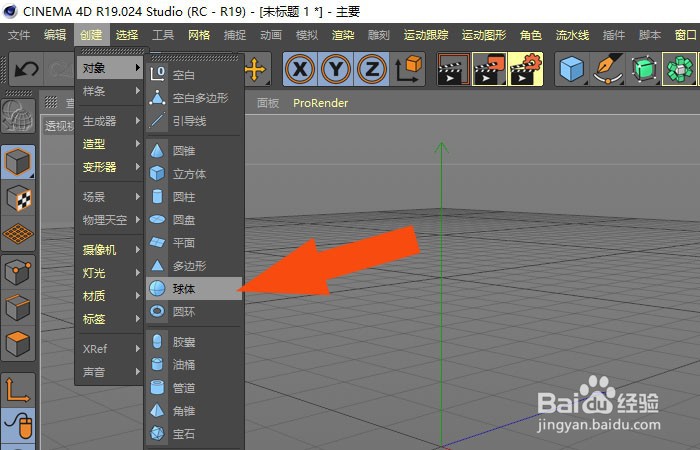This screenshot has height=450, width=700.
Task: Open the 文件 menu
Action: [19, 35]
